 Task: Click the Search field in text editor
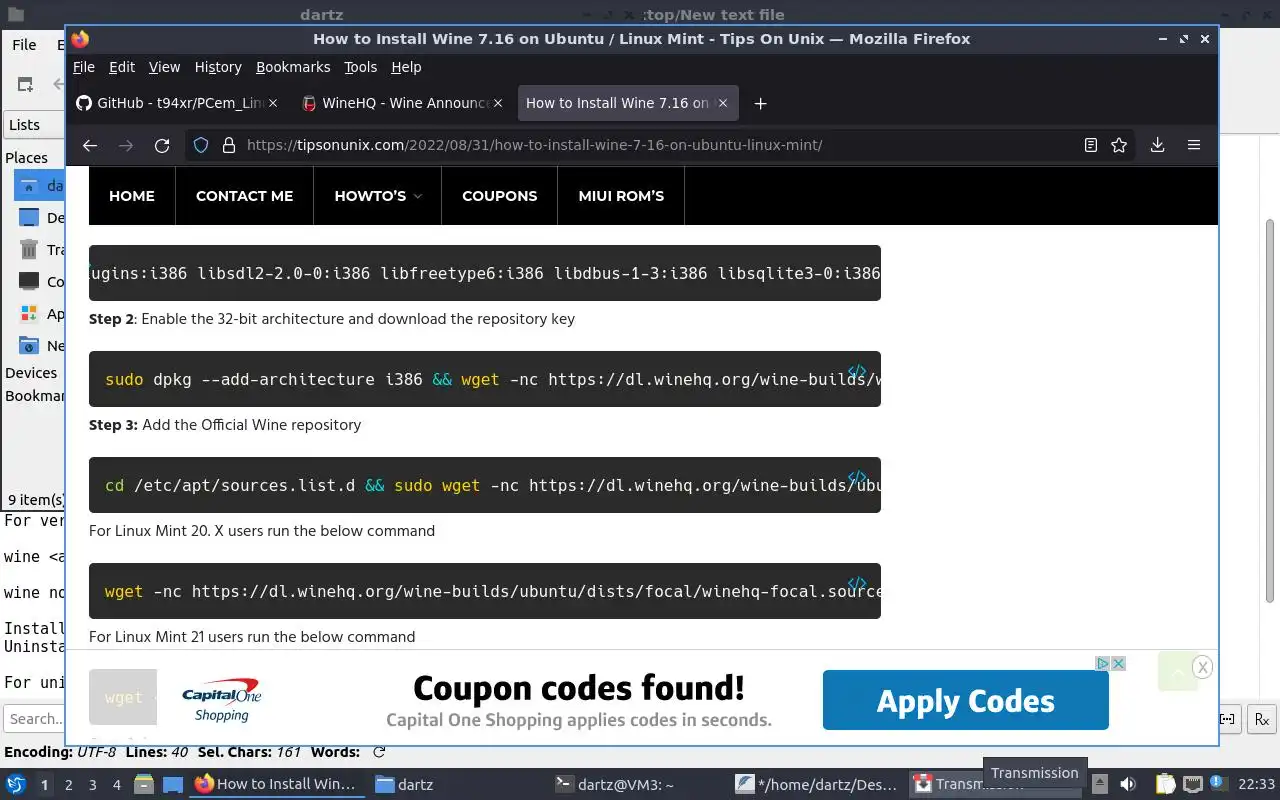(34, 719)
